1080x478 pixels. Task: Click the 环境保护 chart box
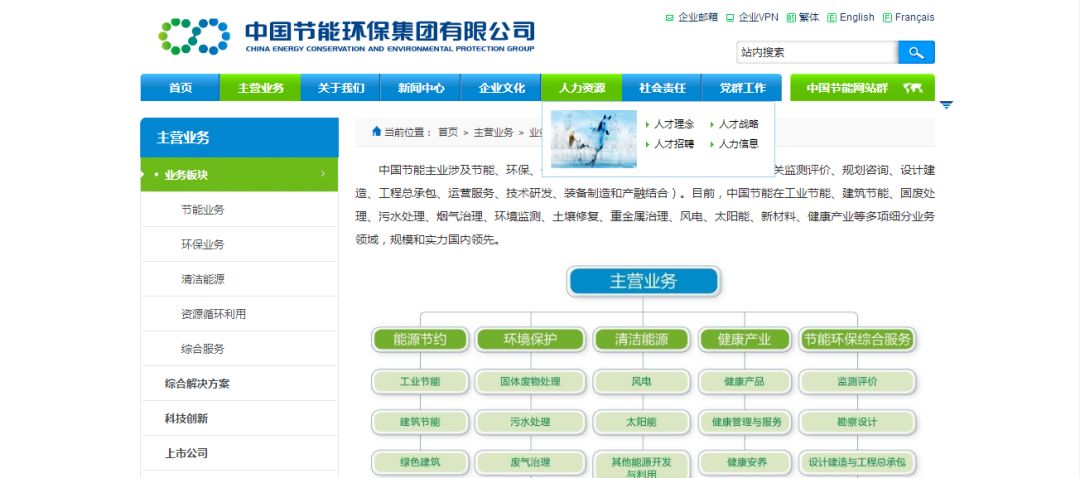[530, 340]
